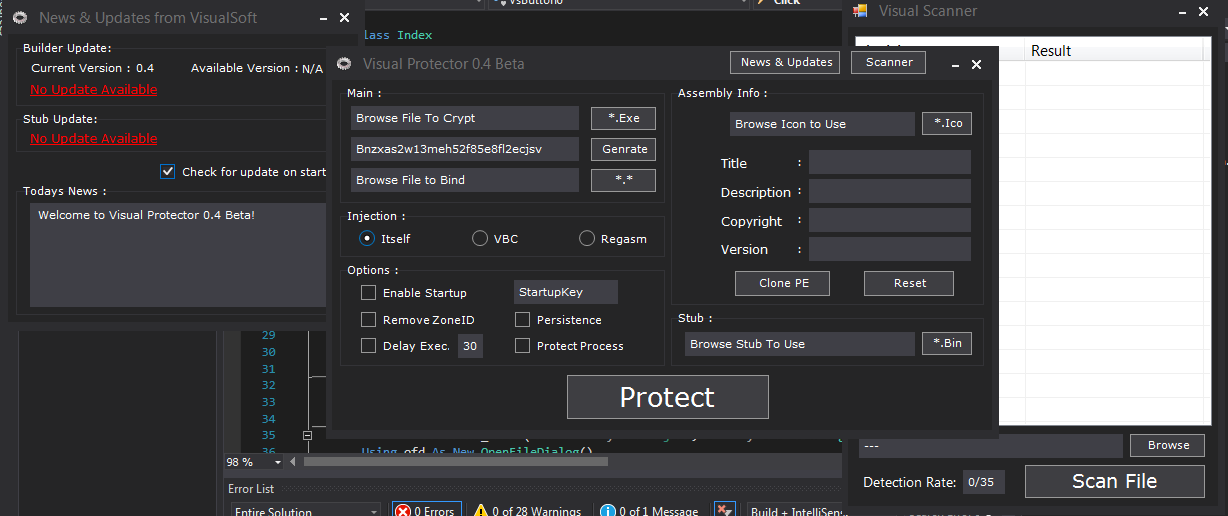
Task: Click the Delay Exec. value 30 field
Action: tap(470, 346)
